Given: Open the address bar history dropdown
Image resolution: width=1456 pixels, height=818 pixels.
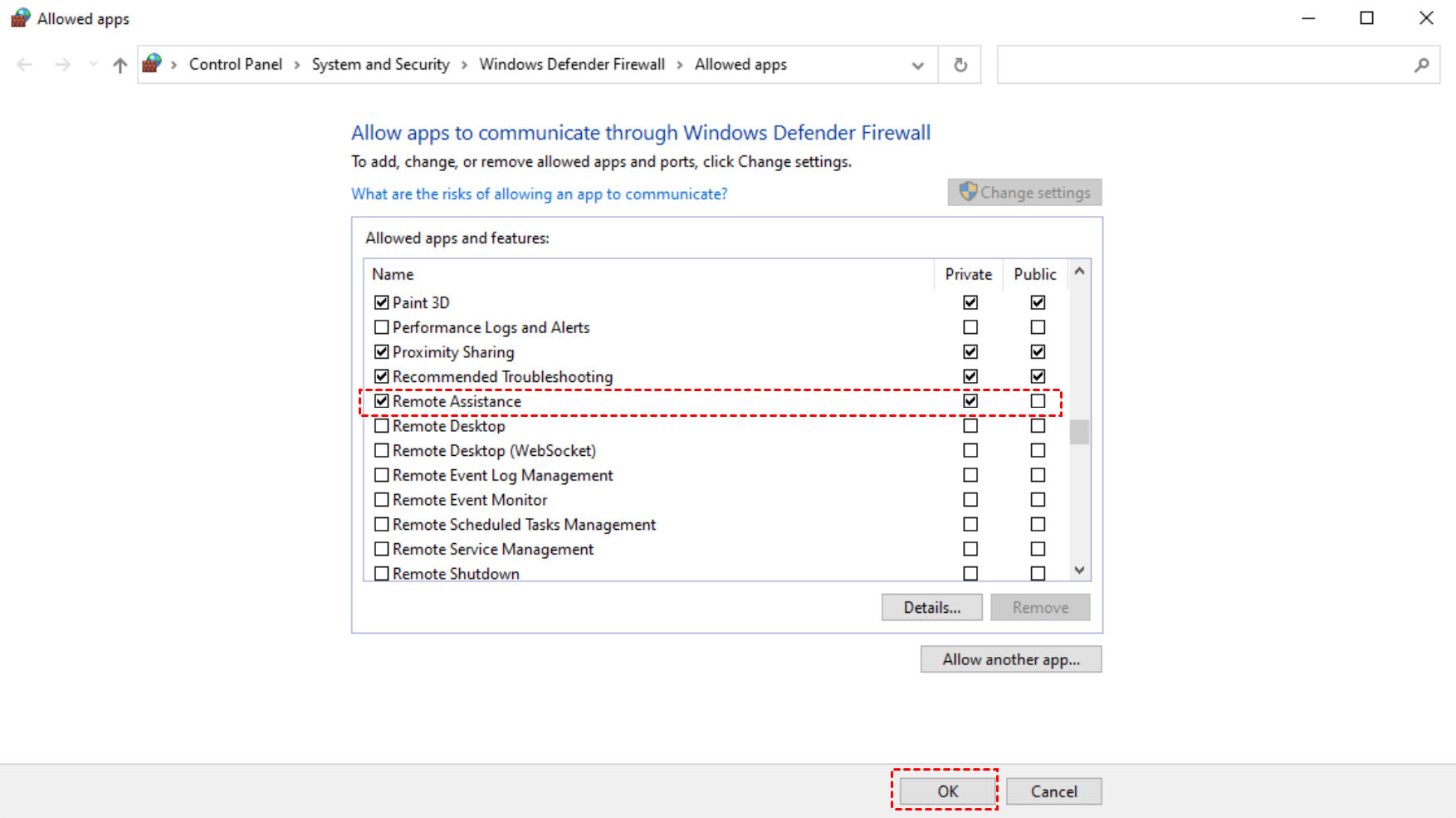Looking at the screenshot, I should pos(917,65).
